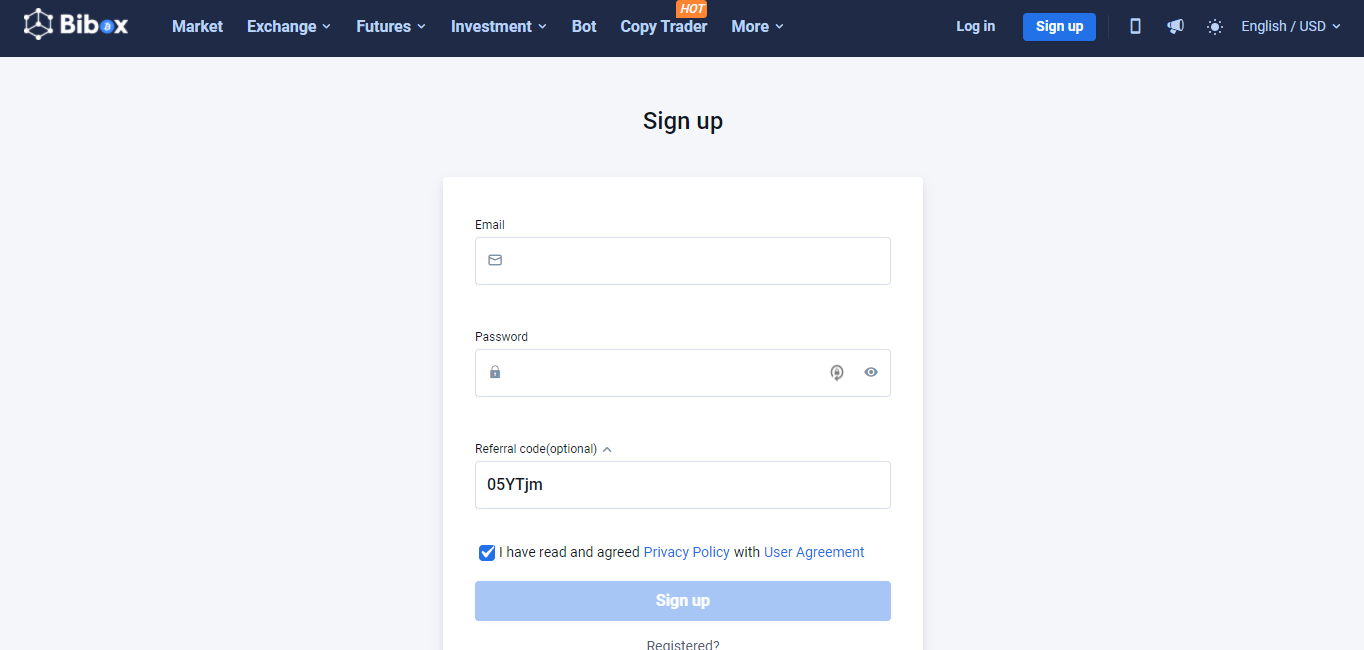Switch theme with the sun icon
Image resolution: width=1364 pixels, height=650 pixels.
[x=1214, y=27]
